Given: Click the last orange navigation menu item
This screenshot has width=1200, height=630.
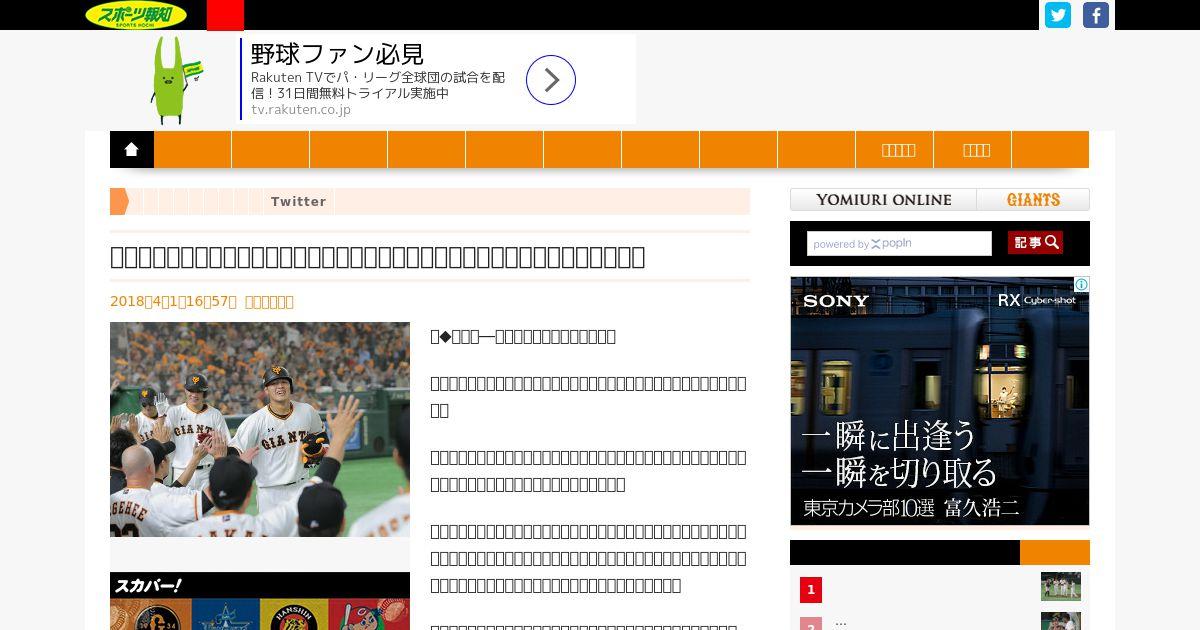Looking at the screenshot, I should (1050, 149).
